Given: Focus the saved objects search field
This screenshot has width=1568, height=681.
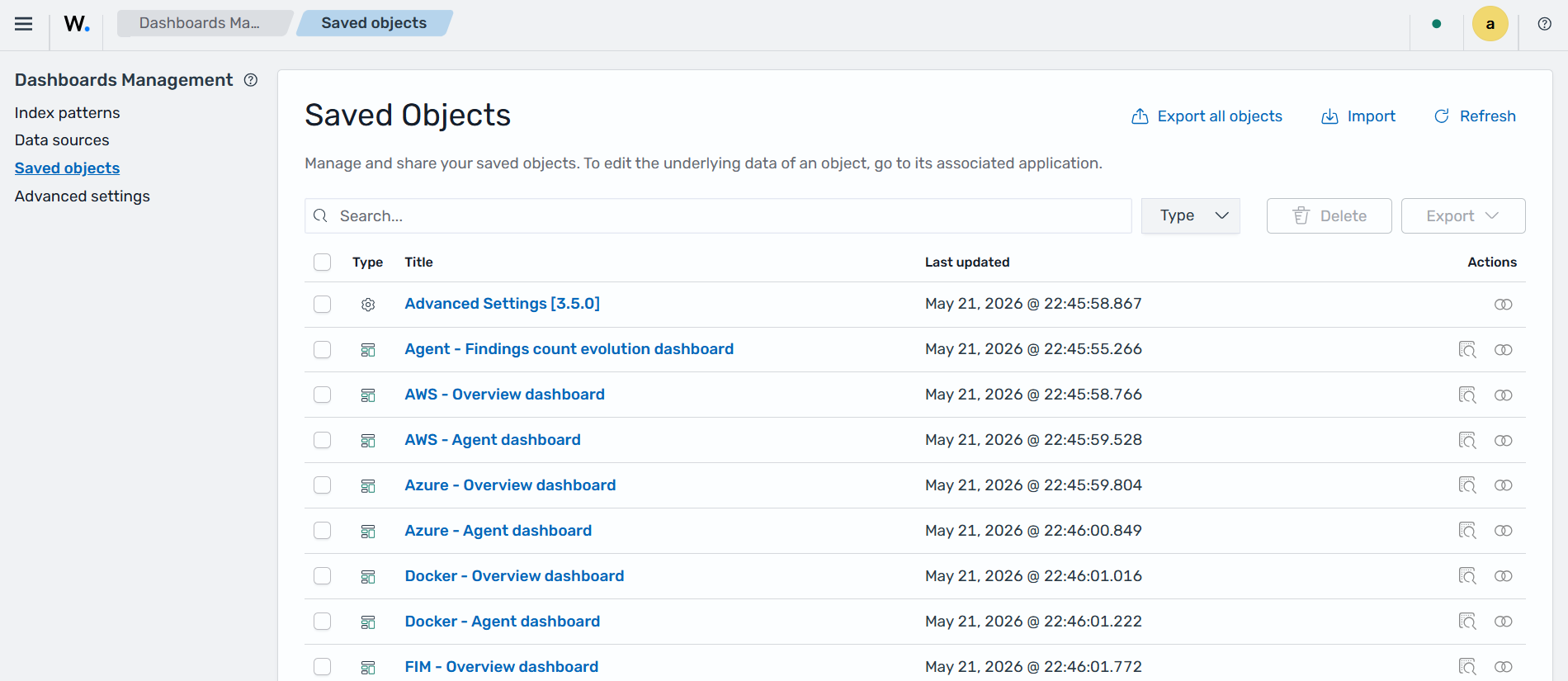Looking at the screenshot, I should (718, 215).
